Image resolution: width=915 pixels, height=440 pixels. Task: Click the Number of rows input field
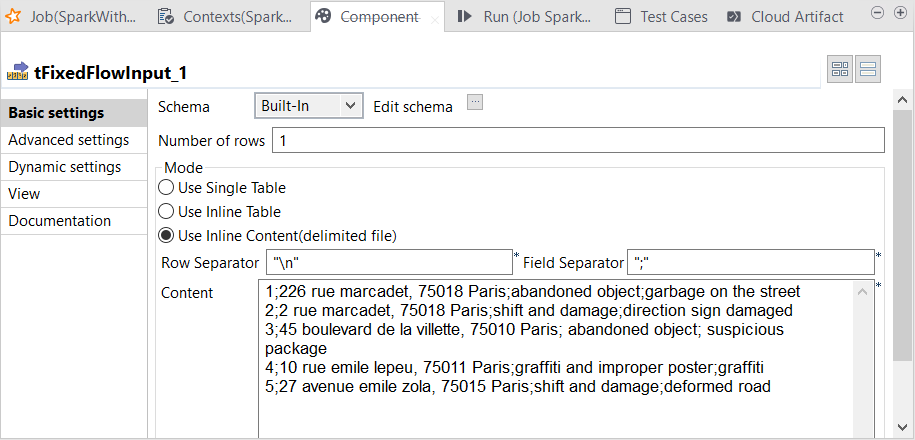(x=577, y=141)
